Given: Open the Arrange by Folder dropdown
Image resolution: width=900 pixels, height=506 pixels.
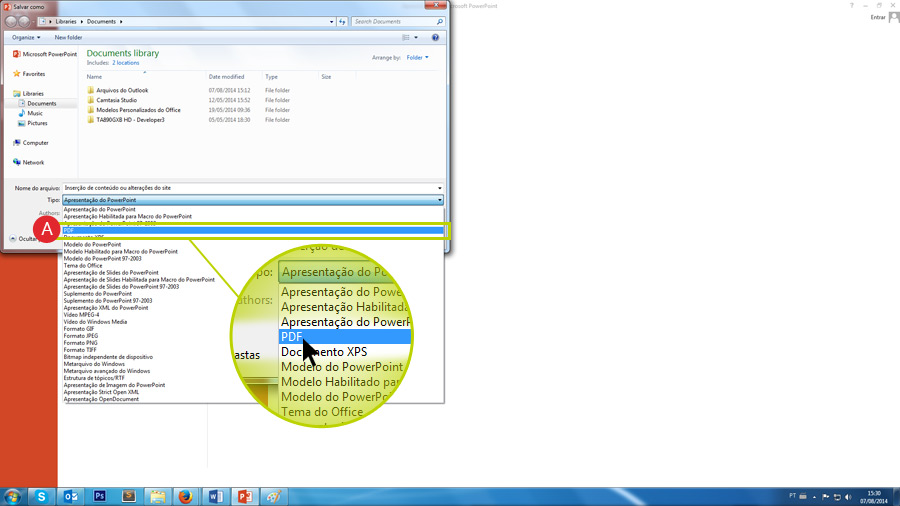Looking at the screenshot, I should pos(417,57).
